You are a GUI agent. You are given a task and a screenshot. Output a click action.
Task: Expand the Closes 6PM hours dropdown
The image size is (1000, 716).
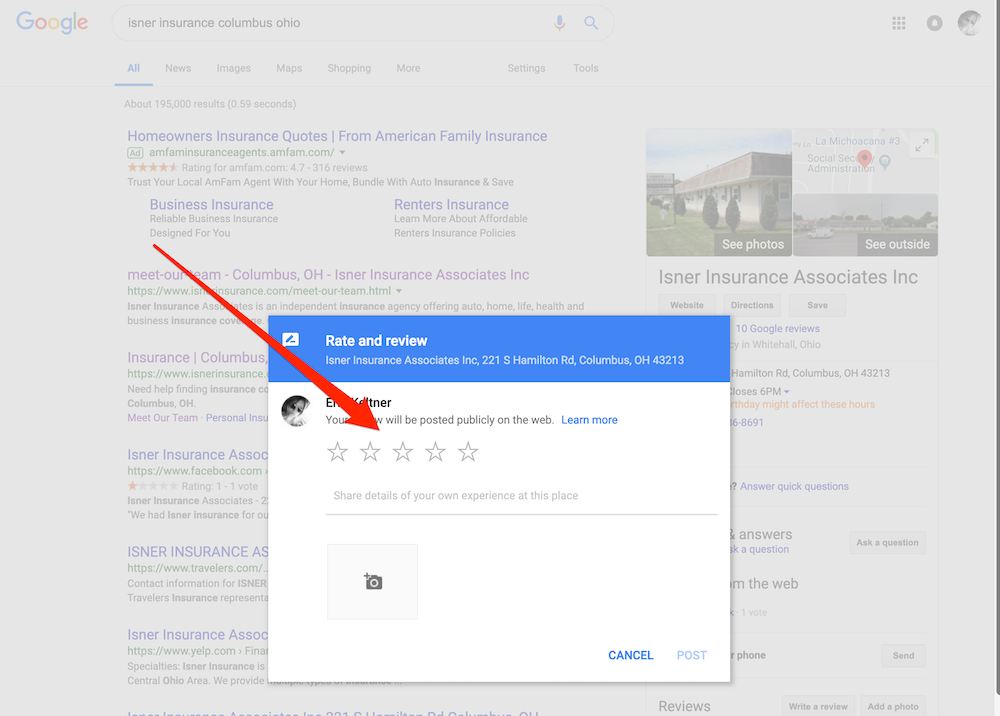click(786, 391)
